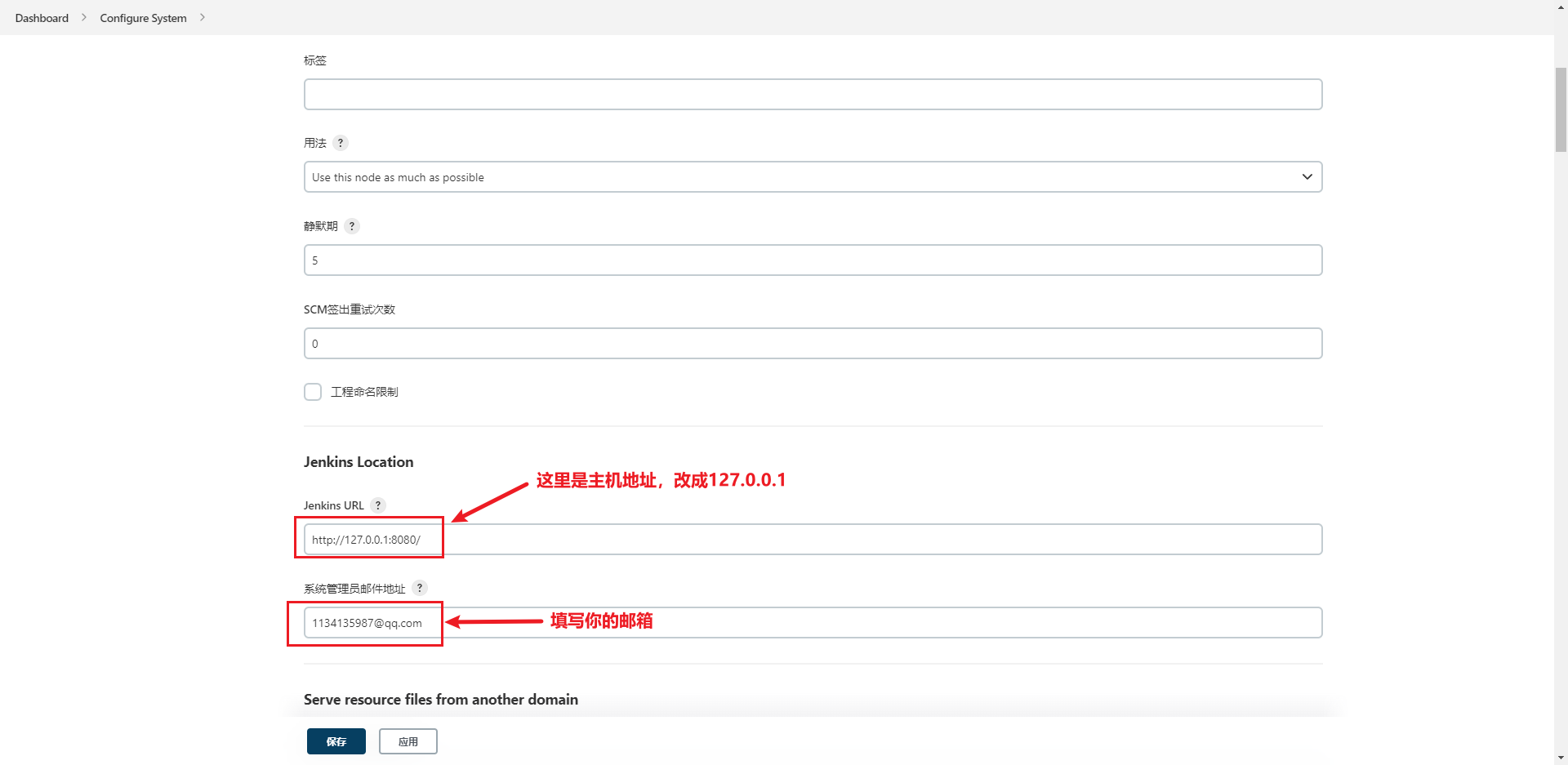This screenshot has width=1568, height=765.
Task: Focus the SCM签出重试次数 input field
Action: pos(813,344)
